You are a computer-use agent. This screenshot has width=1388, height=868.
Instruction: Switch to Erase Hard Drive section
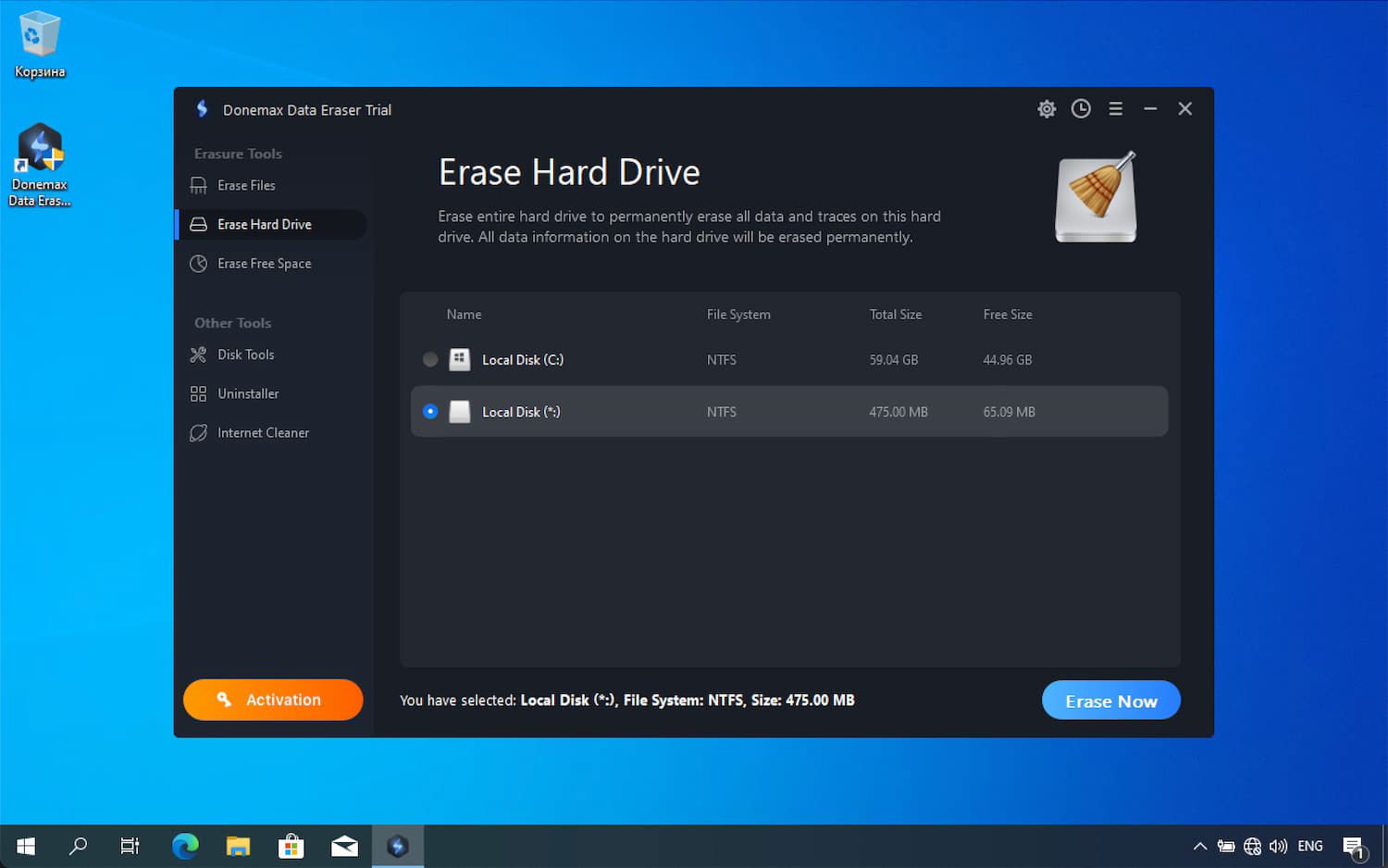click(x=271, y=225)
